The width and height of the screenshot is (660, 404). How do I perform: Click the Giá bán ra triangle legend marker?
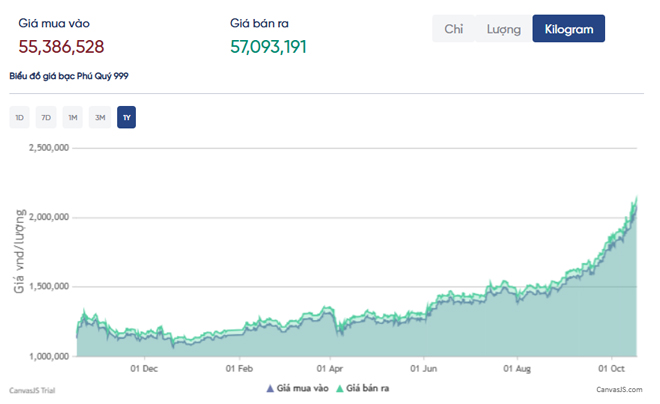click(x=339, y=389)
